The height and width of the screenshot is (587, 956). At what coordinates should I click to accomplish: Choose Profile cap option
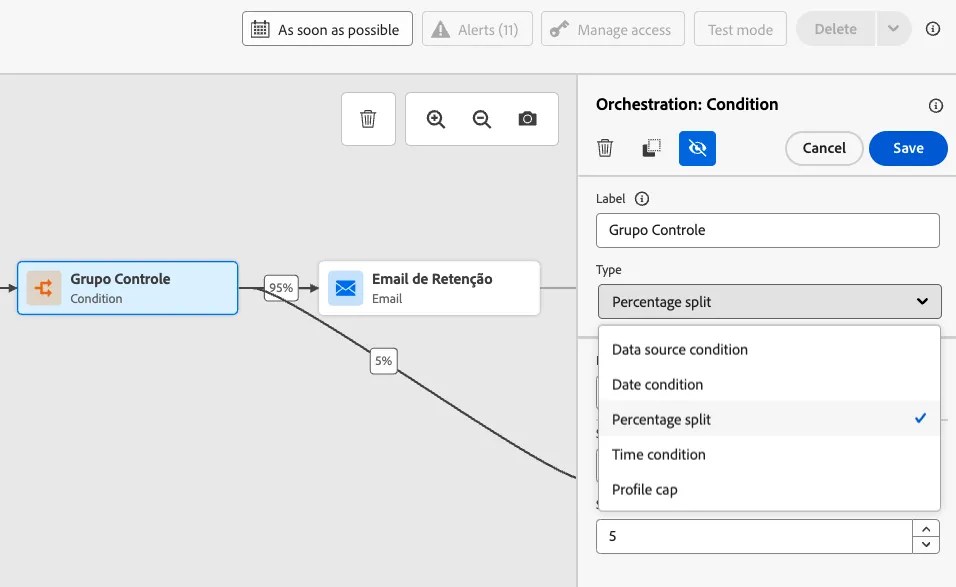tap(769, 489)
